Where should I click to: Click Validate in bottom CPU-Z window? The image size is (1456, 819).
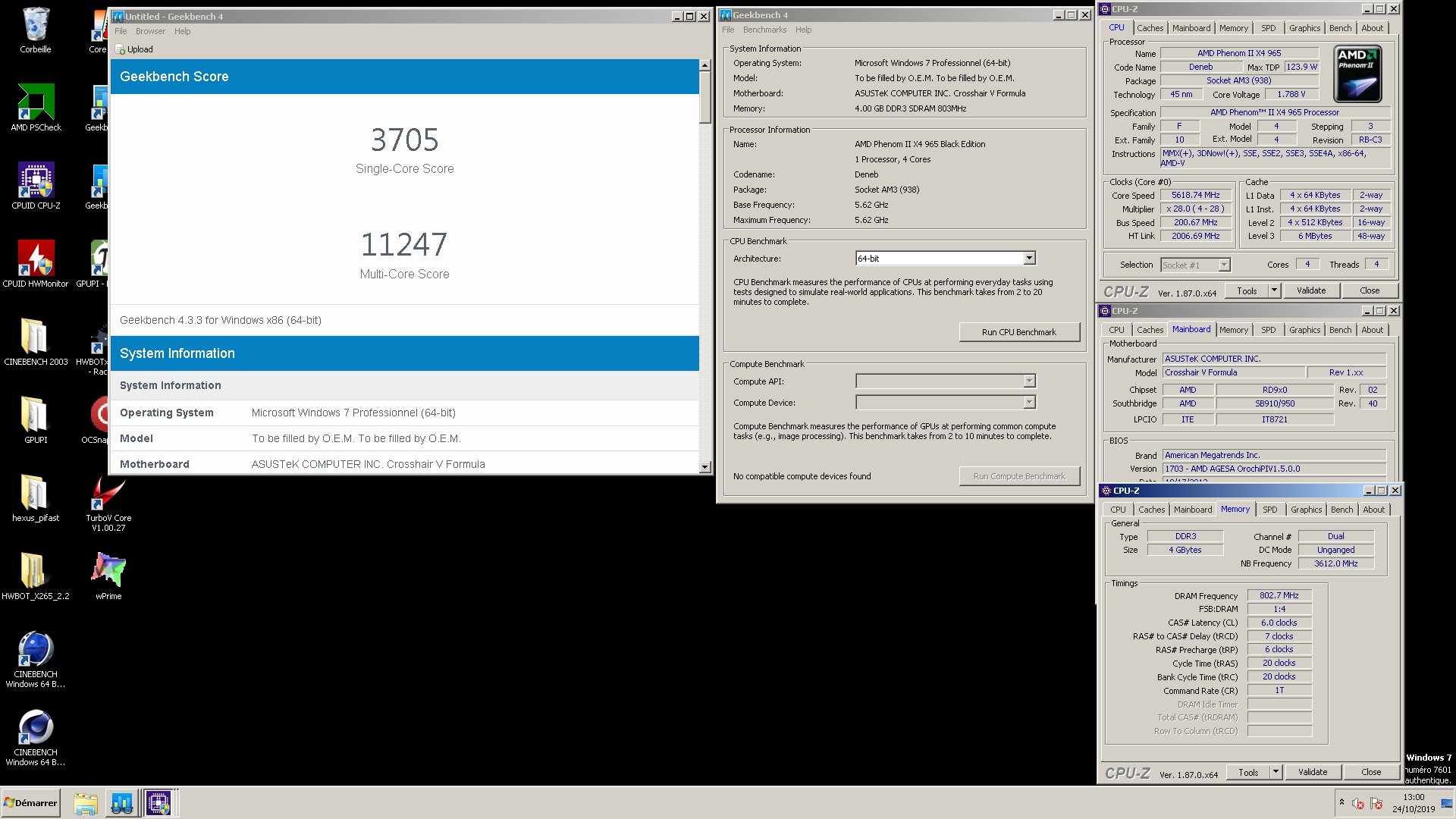(1313, 772)
